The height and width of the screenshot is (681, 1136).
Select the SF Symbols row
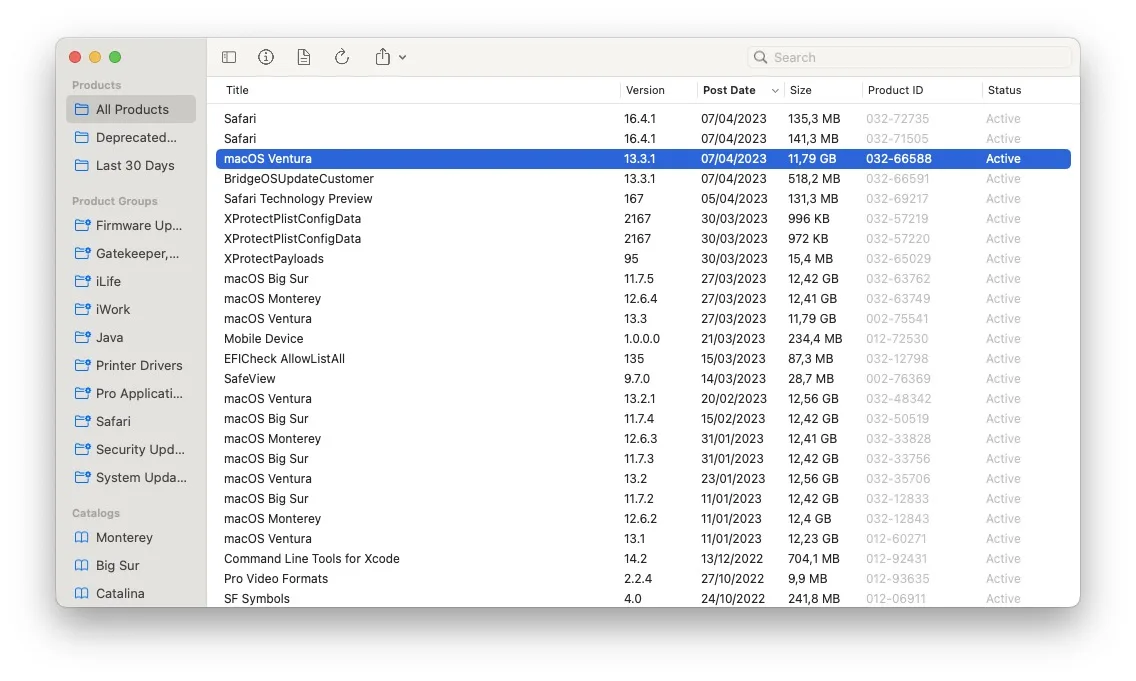point(643,599)
